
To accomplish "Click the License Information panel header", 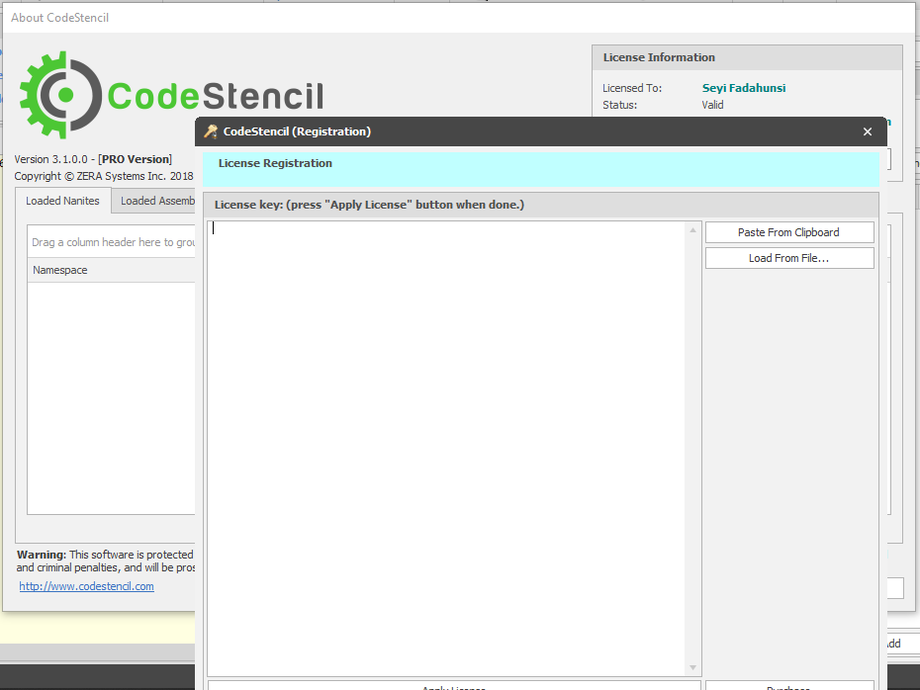I will point(747,58).
